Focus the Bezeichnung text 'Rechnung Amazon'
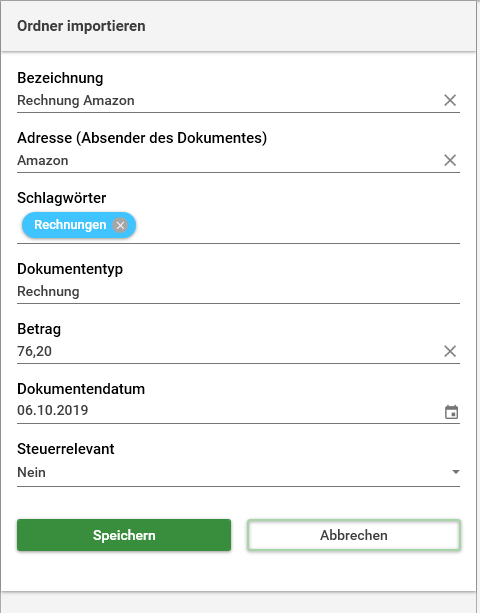Image resolution: width=480 pixels, height=613 pixels. pos(76,100)
